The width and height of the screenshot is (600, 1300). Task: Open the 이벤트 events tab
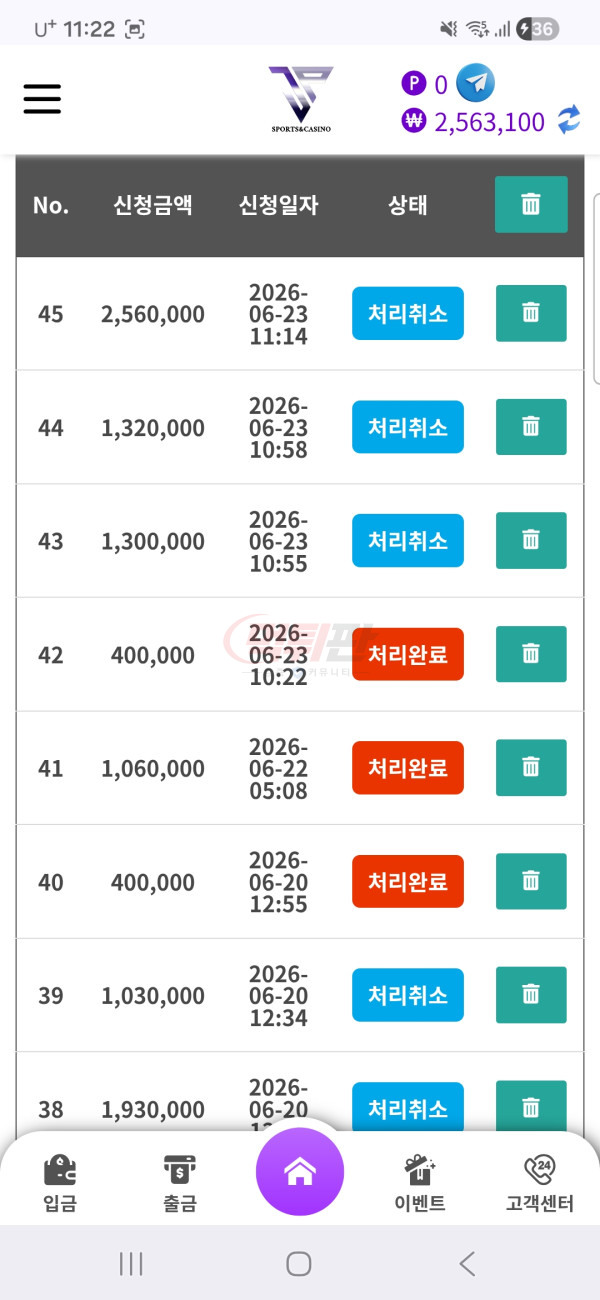(x=420, y=1184)
